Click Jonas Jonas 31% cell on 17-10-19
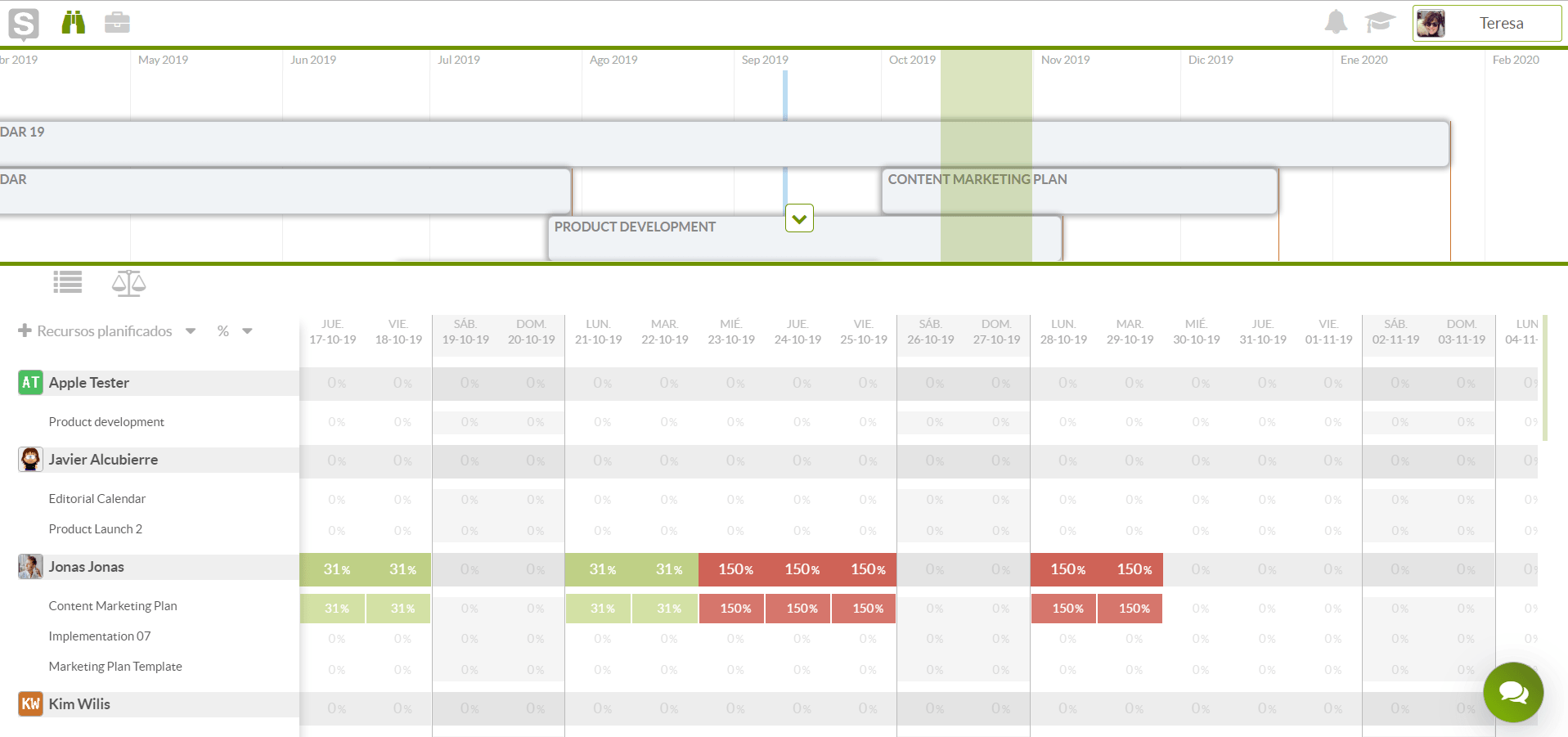The height and width of the screenshot is (737, 1568). click(333, 569)
